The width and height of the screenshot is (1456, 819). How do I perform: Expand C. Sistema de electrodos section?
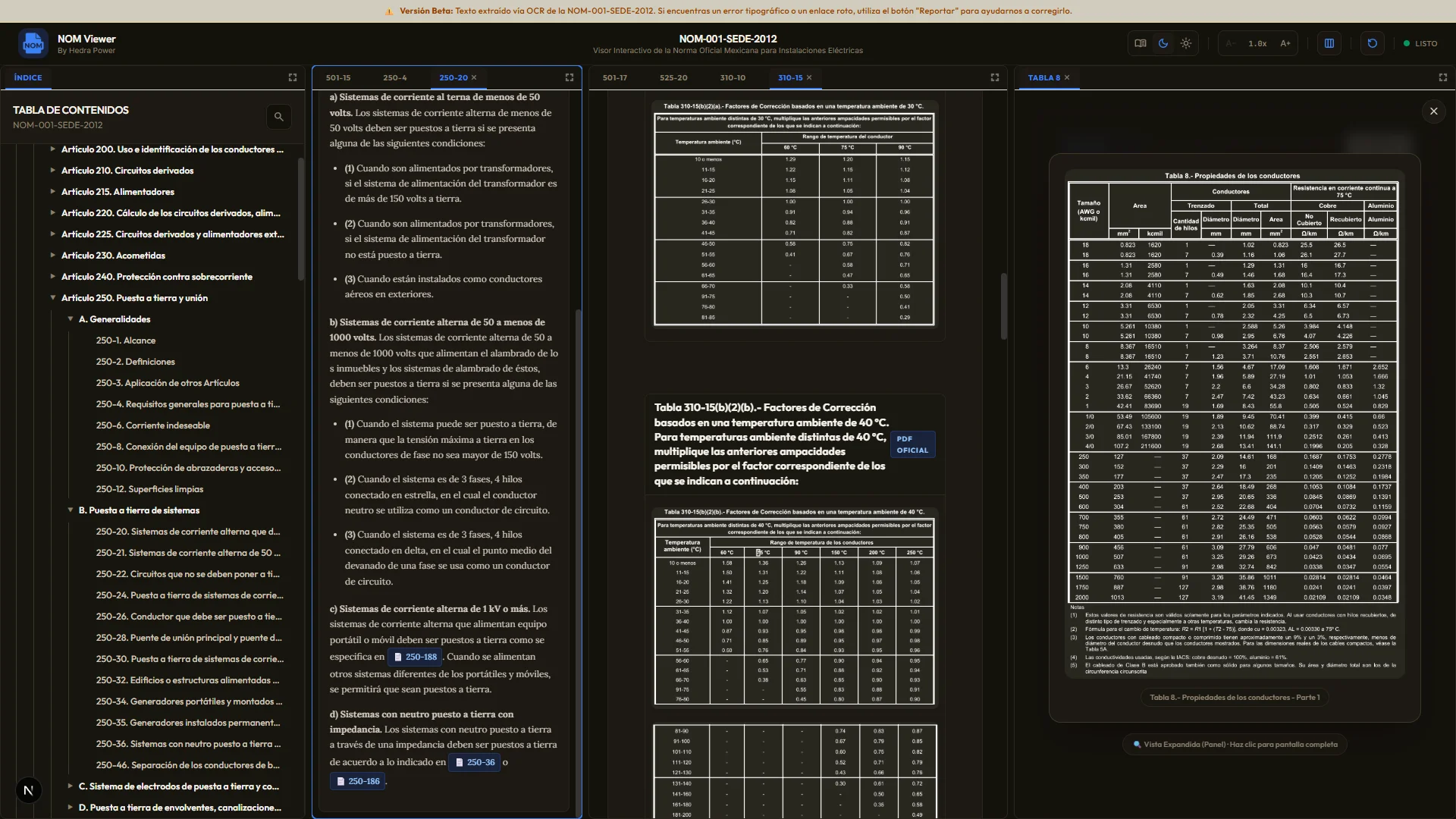(70, 786)
